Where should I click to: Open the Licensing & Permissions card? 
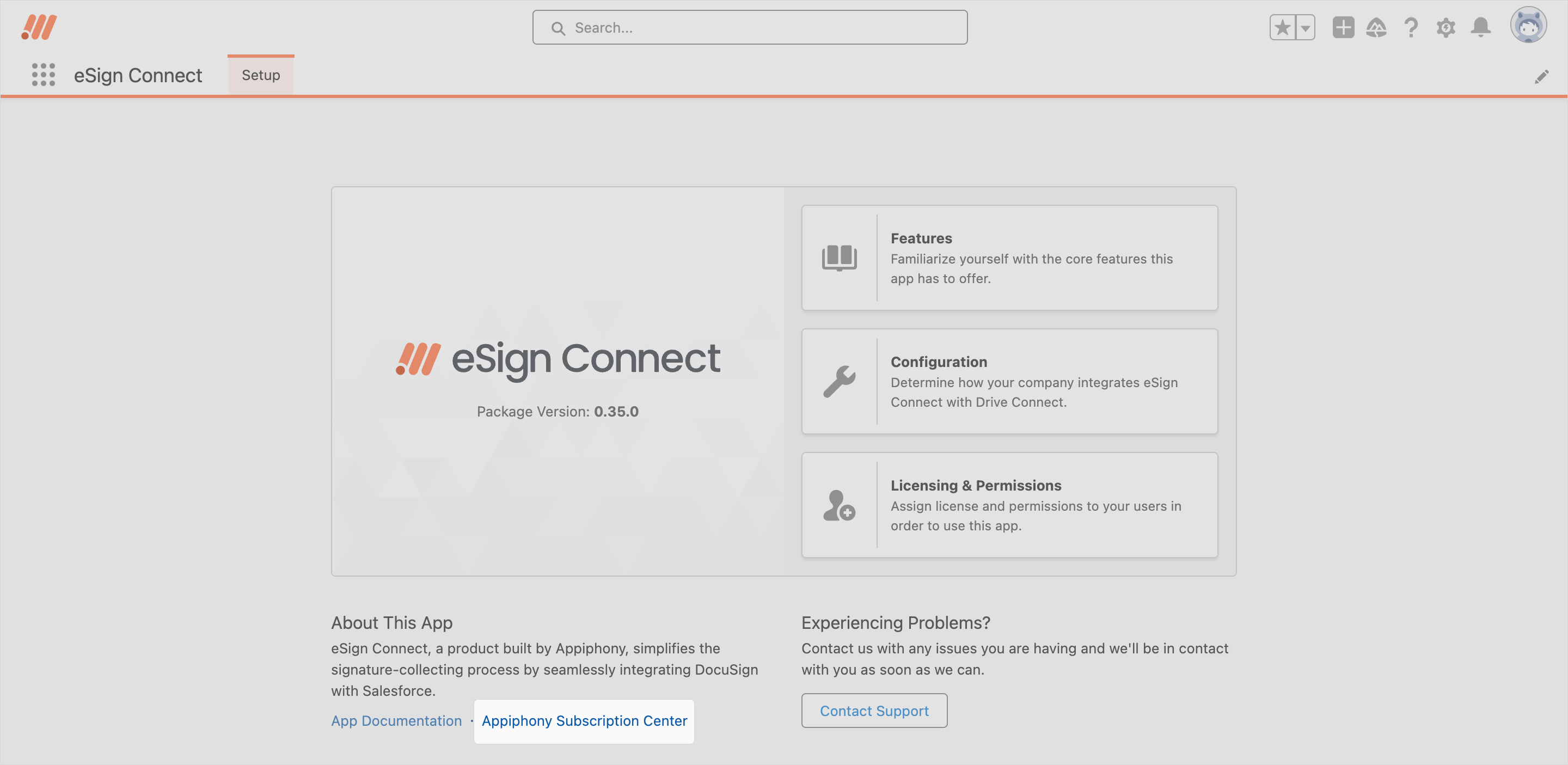pos(1009,505)
